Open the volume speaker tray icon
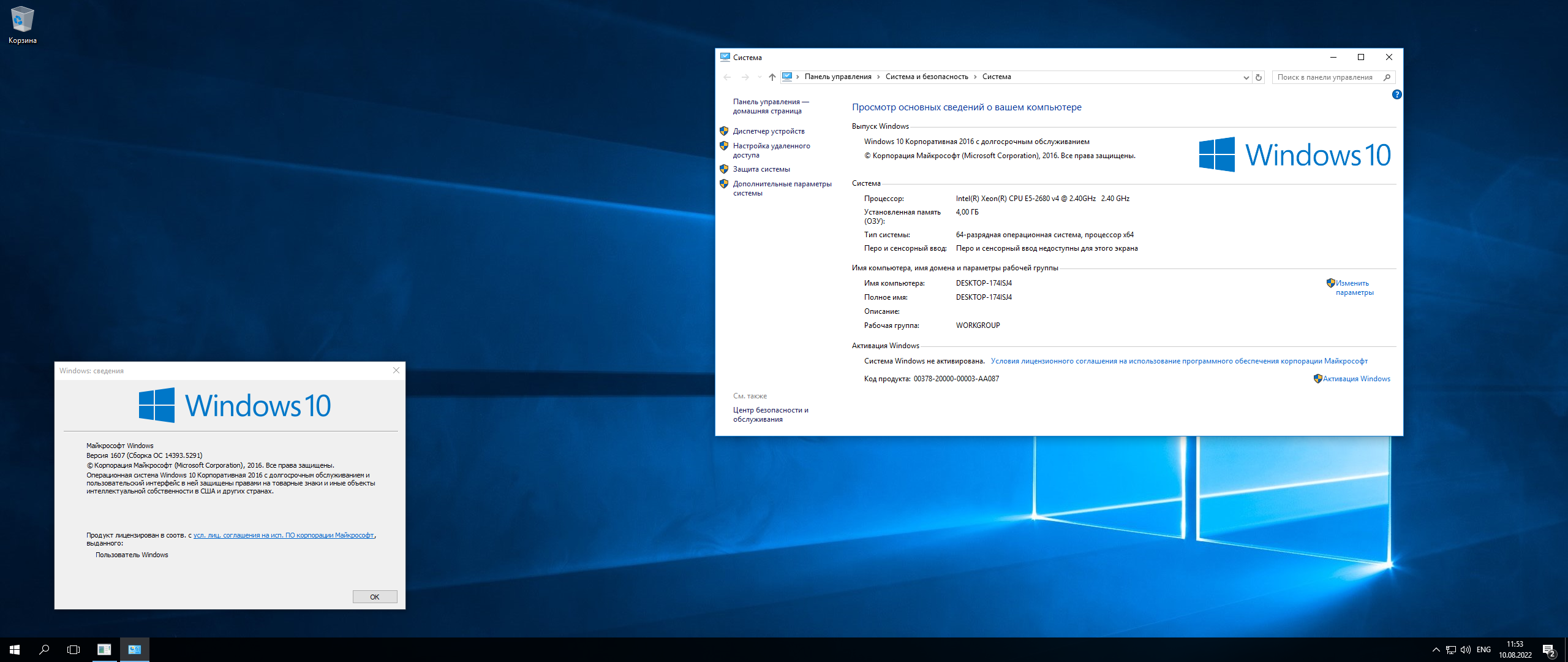Image resolution: width=1568 pixels, height=662 pixels. [x=1466, y=650]
